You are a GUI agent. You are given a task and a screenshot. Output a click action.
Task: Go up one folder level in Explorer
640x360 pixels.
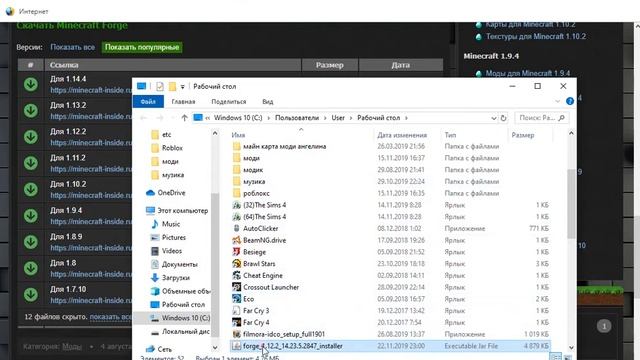tap(184, 118)
